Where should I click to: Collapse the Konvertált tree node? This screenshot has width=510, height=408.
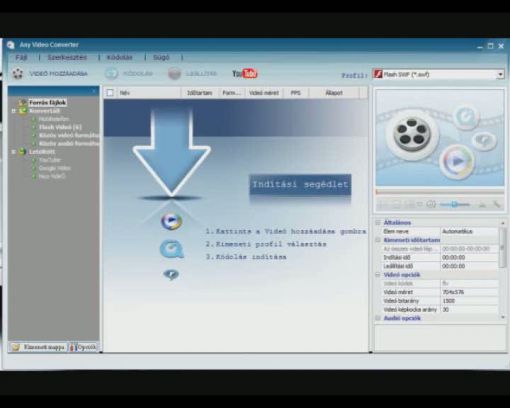(x=14, y=111)
